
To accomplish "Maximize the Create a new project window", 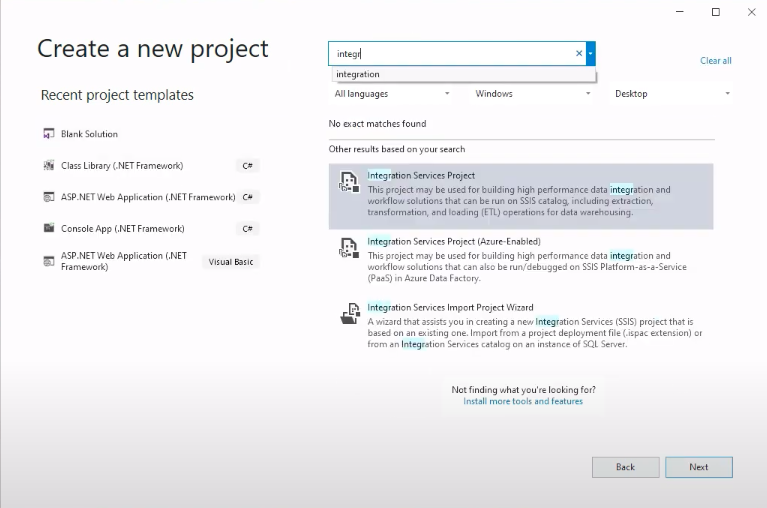I will 716,12.
